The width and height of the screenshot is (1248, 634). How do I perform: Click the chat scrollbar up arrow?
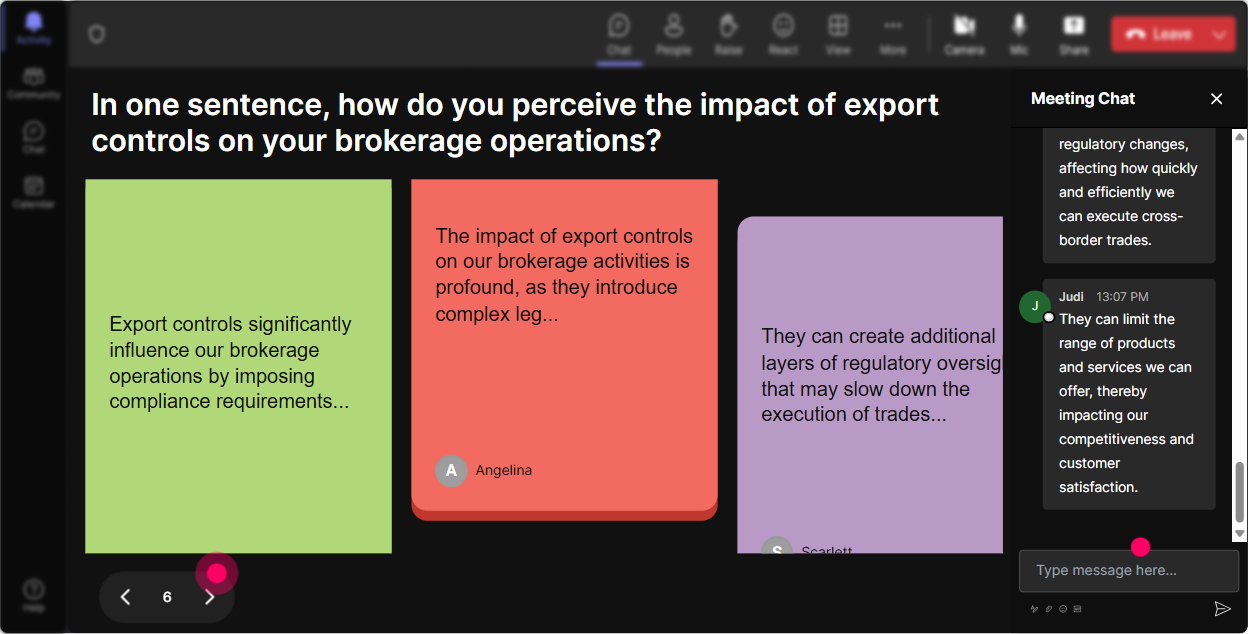[1240, 136]
